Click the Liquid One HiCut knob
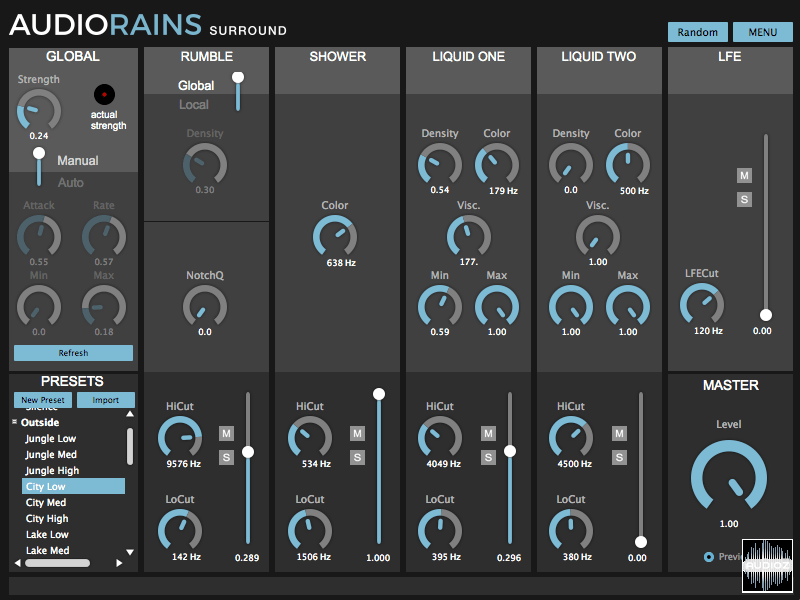 tap(440, 438)
